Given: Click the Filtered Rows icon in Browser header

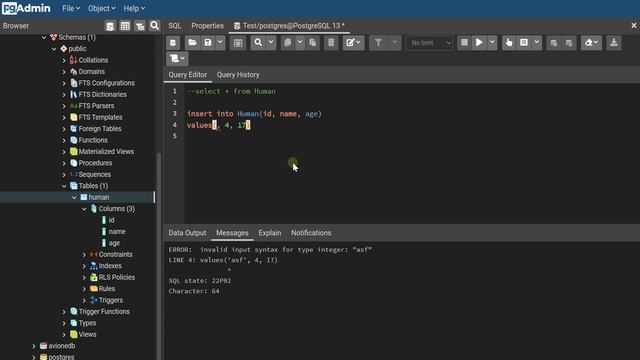Looking at the screenshot, I should [x=140, y=26].
